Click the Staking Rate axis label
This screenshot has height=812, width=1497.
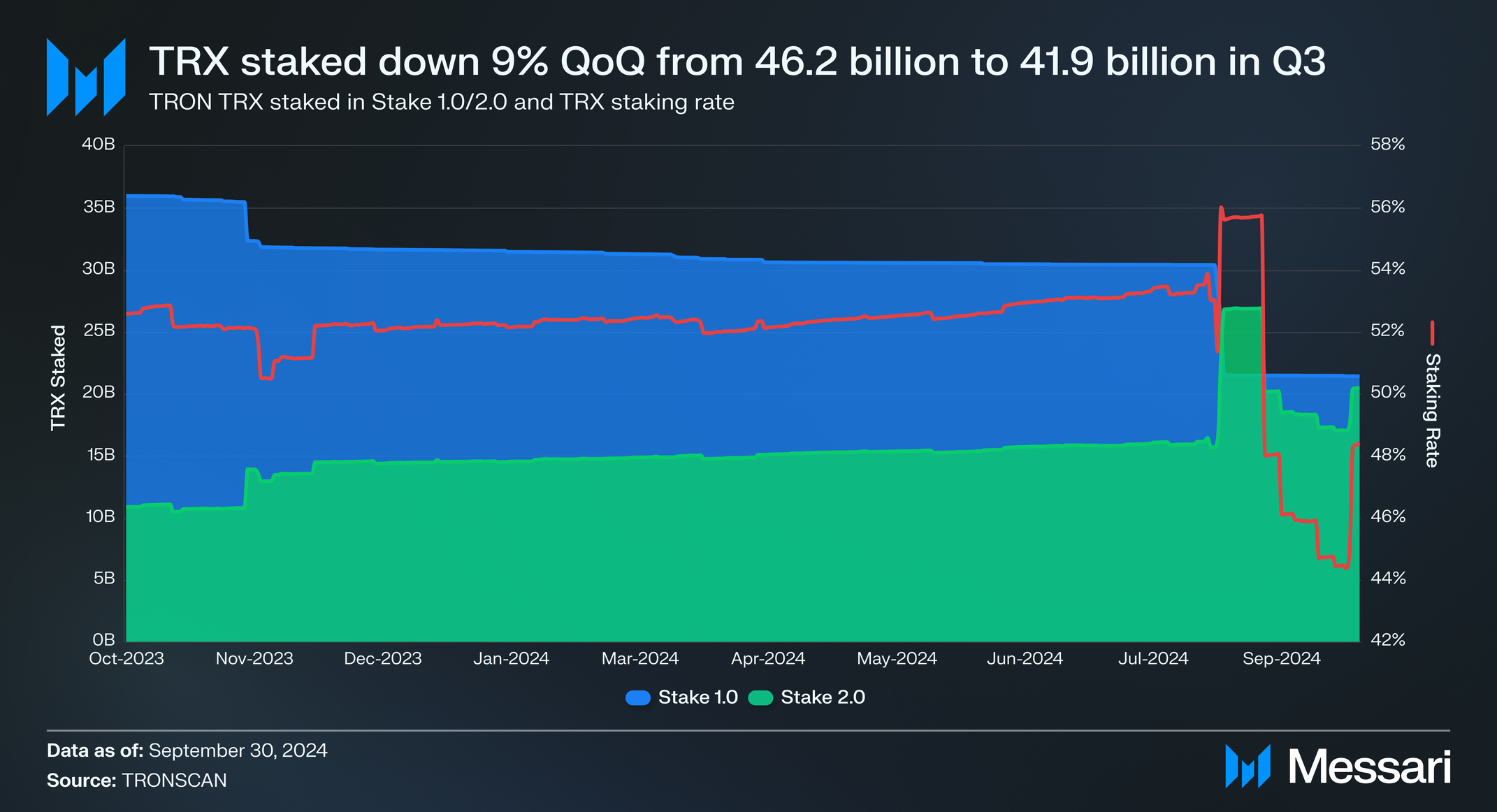pyautogui.click(x=1432, y=410)
